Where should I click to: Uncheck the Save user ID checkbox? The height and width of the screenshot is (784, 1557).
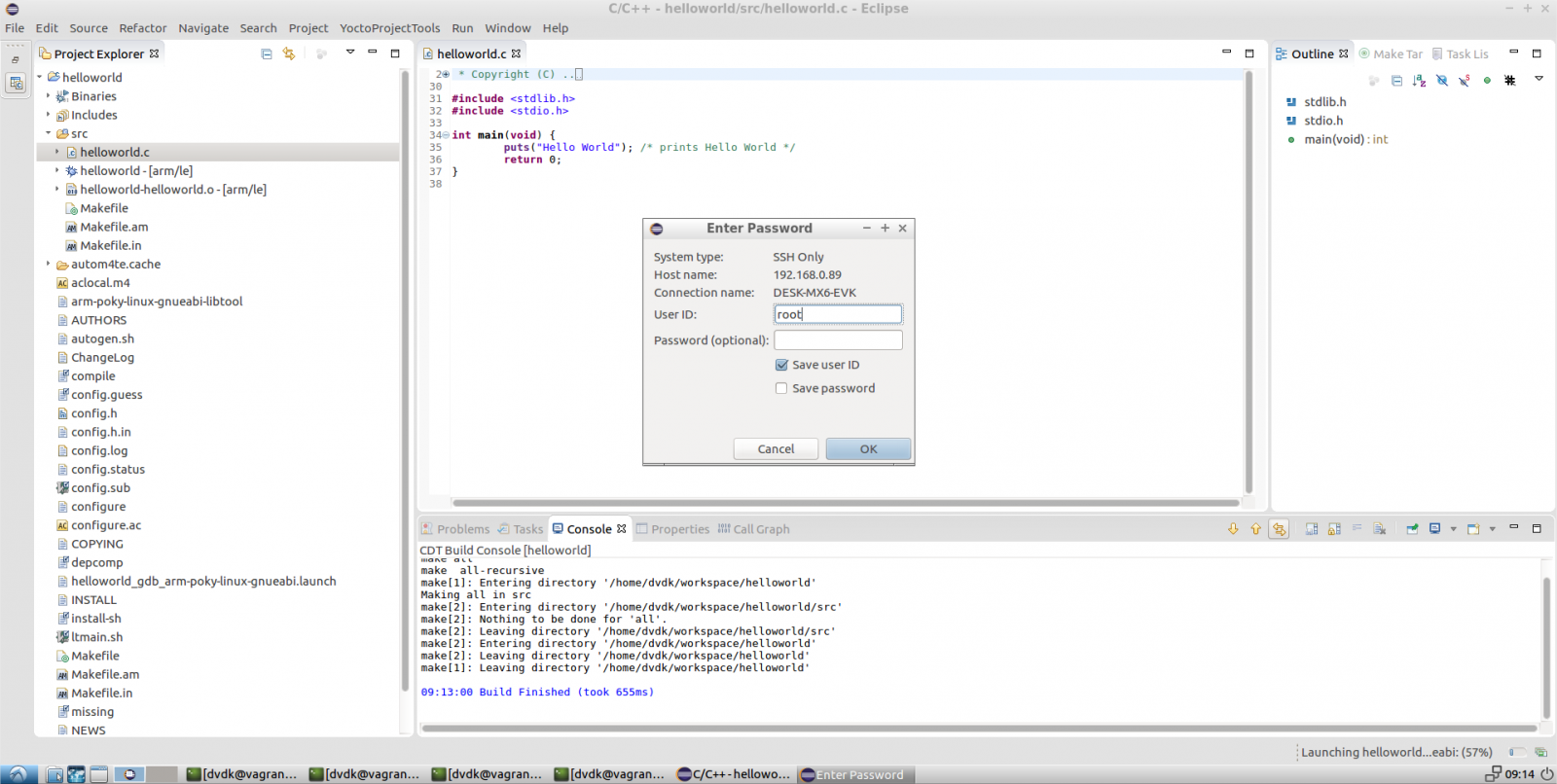[781, 366]
